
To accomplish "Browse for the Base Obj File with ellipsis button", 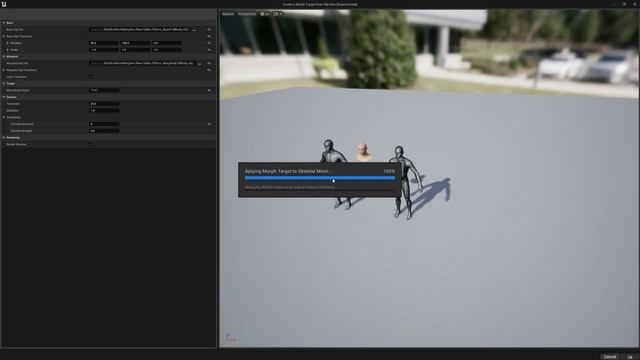I will click(194, 29).
